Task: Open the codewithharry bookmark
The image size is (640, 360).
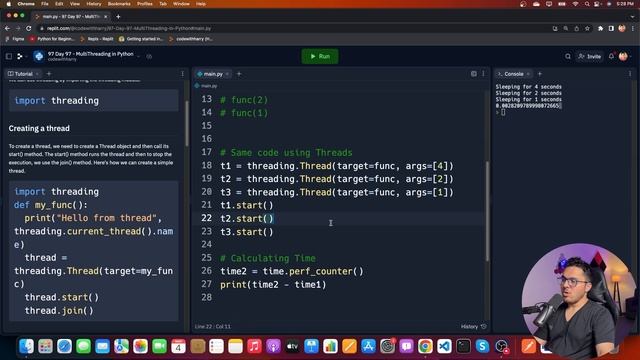Action: coord(191,39)
